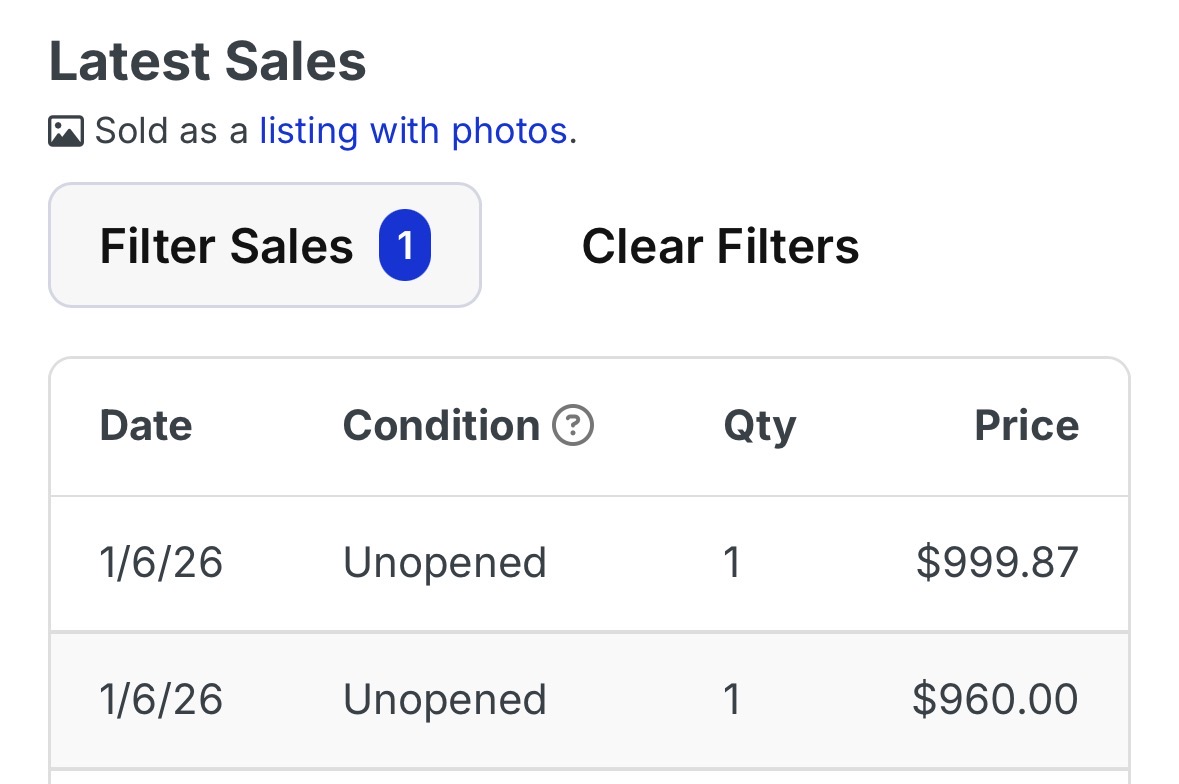Click the Date column header
1179x784 pixels.
pyautogui.click(x=146, y=427)
